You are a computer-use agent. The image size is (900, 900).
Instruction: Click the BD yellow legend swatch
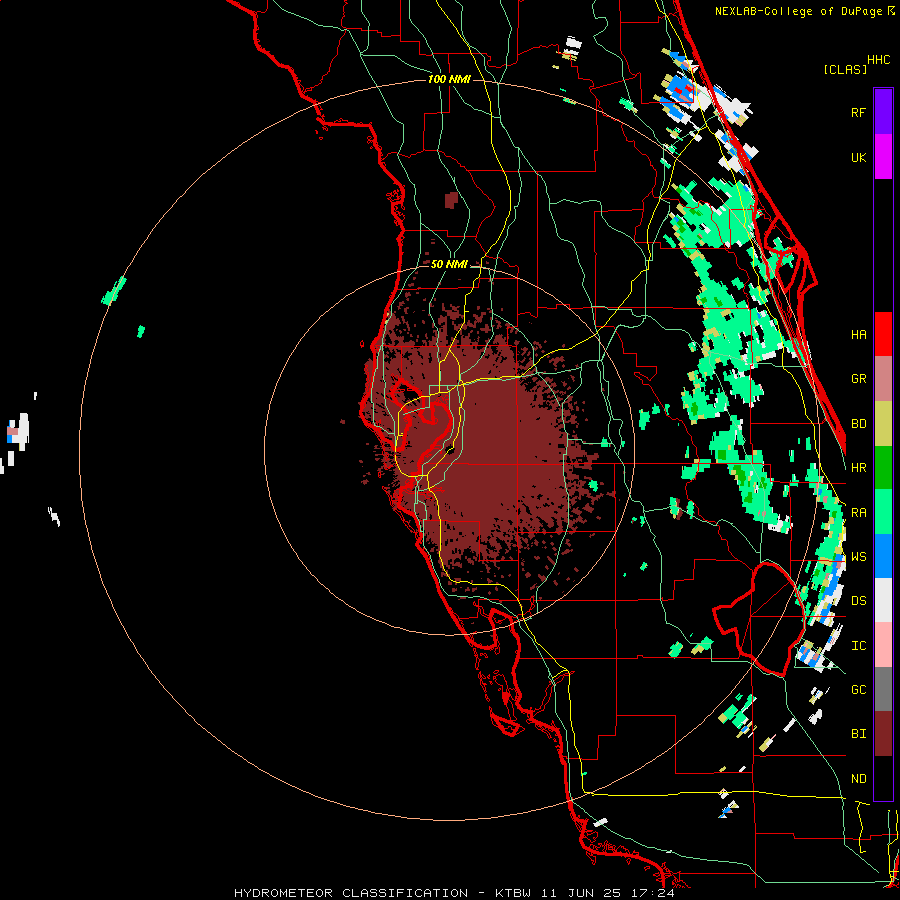tap(883, 424)
